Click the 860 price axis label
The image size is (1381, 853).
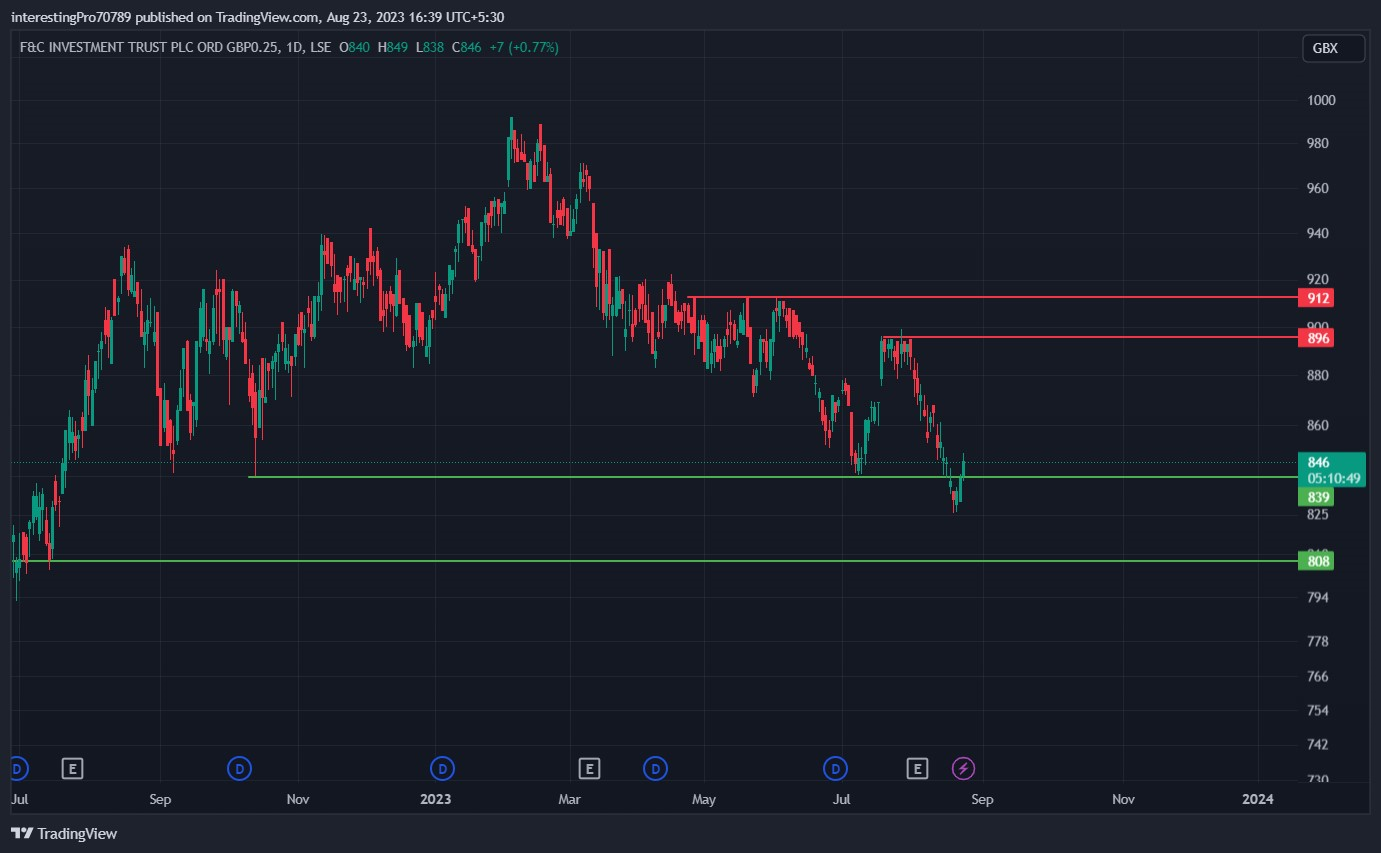tap(1318, 425)
